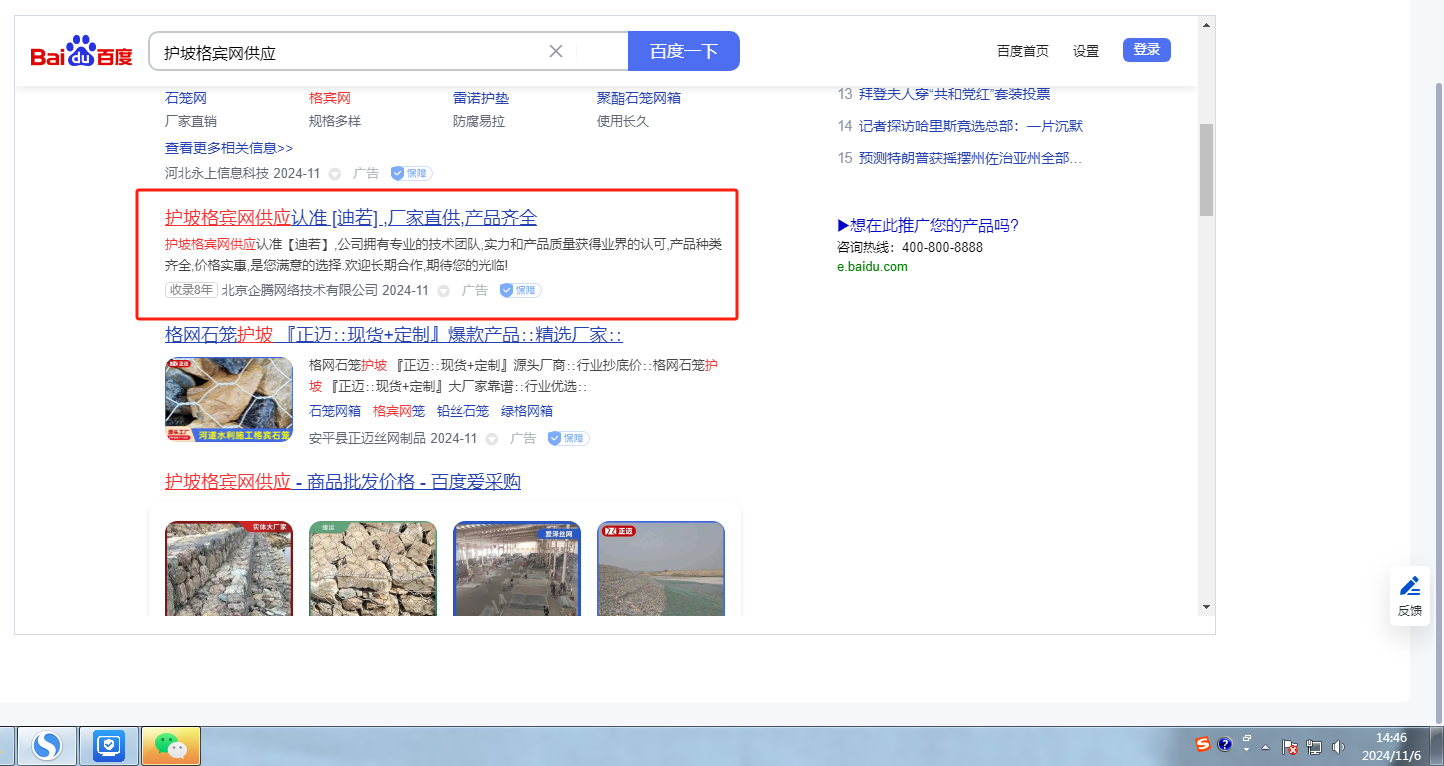This screenshot has width=1444, height=766.
Task: Click the 百度一下 search button
Action: coord(684,51)
